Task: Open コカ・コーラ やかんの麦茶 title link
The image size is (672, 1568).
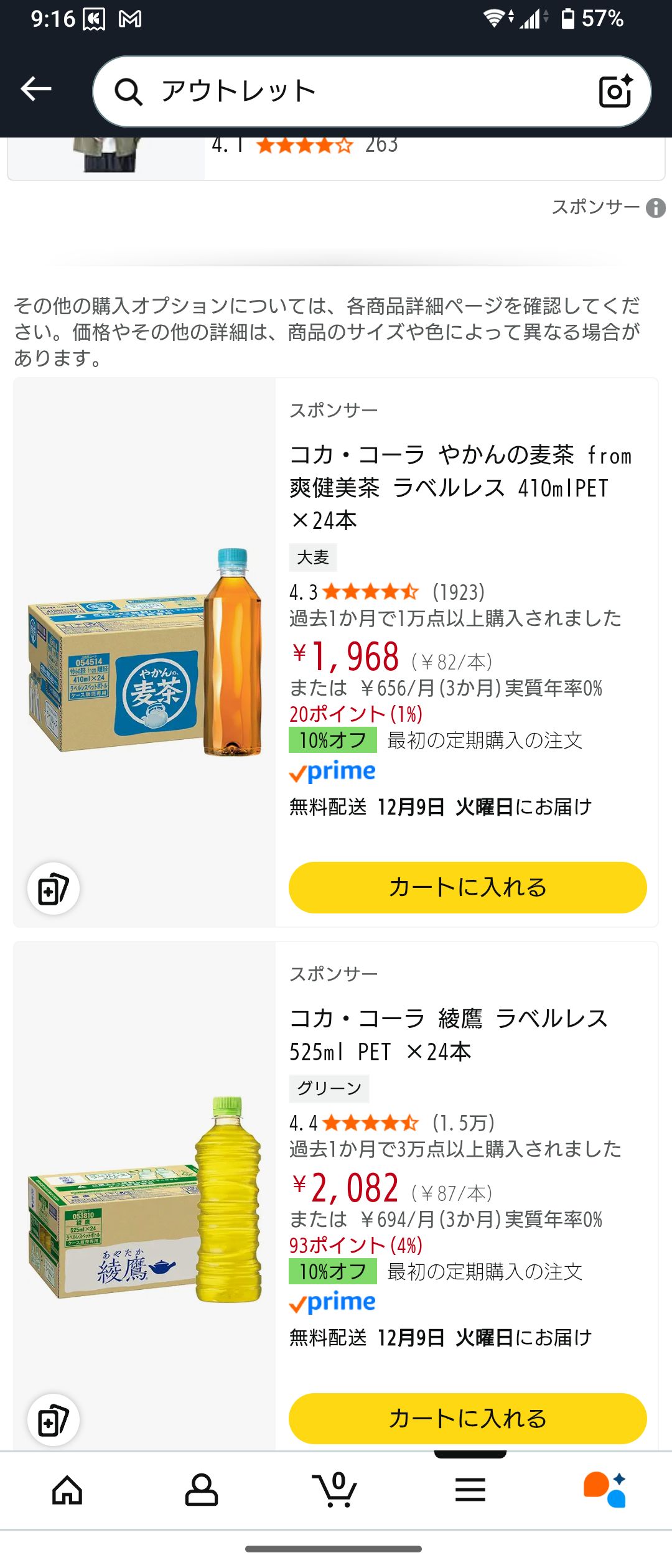Action: [x=460, y=487]
